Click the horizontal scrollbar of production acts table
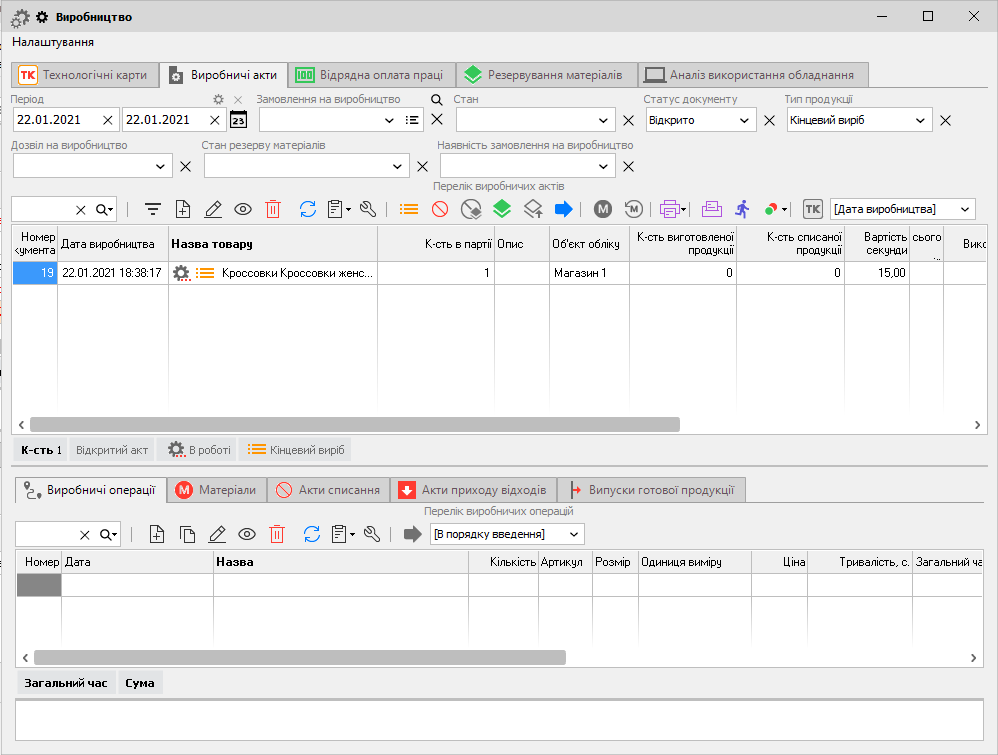This screenshot has height=755, width=998. (x=355, y=424)
